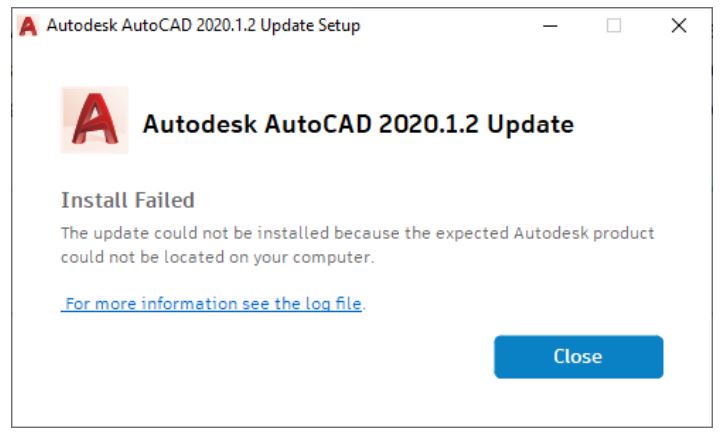Viewport: 728px width, 442px height.
Task: Click empty title bar space beside the title
Action: tap(450, 26)
